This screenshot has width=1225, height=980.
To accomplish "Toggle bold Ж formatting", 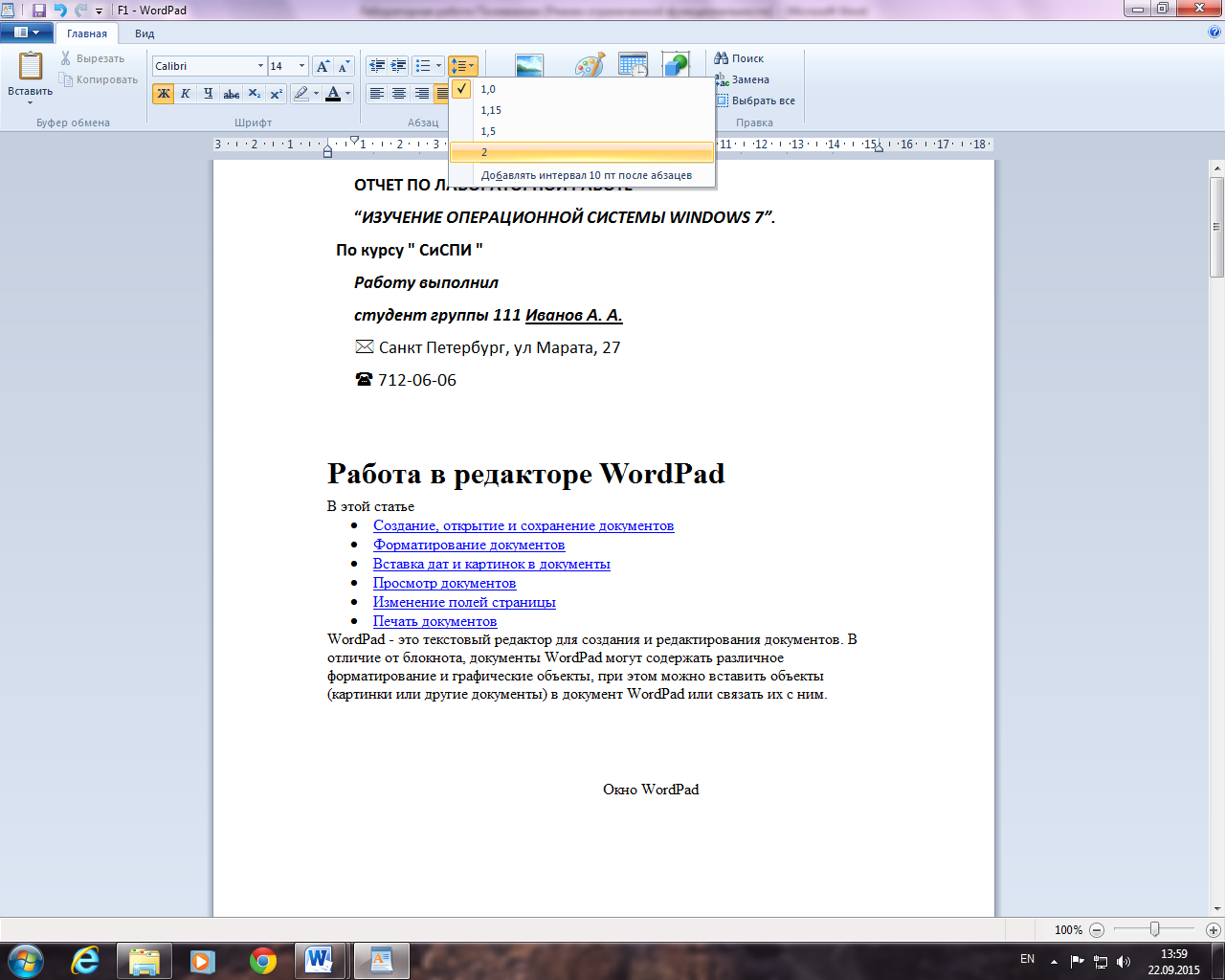I will 164,94.
